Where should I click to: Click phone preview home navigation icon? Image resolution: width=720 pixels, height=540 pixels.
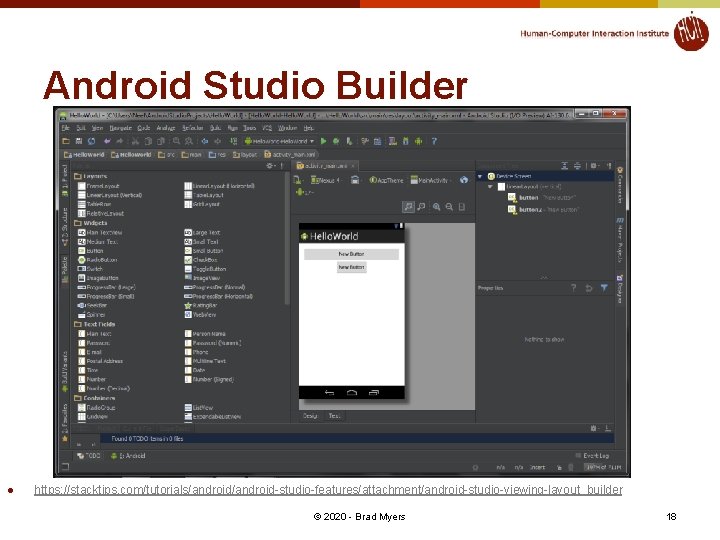352,393
